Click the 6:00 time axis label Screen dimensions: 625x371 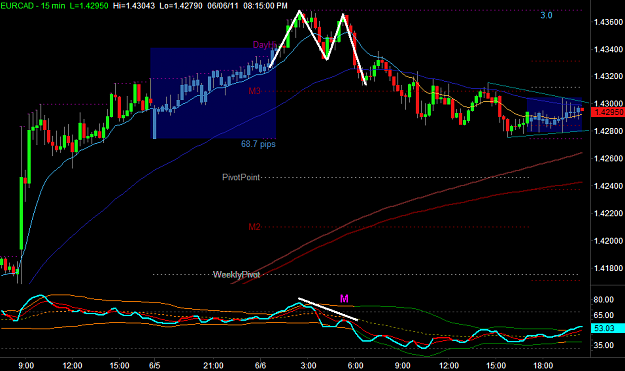point(355,365)
